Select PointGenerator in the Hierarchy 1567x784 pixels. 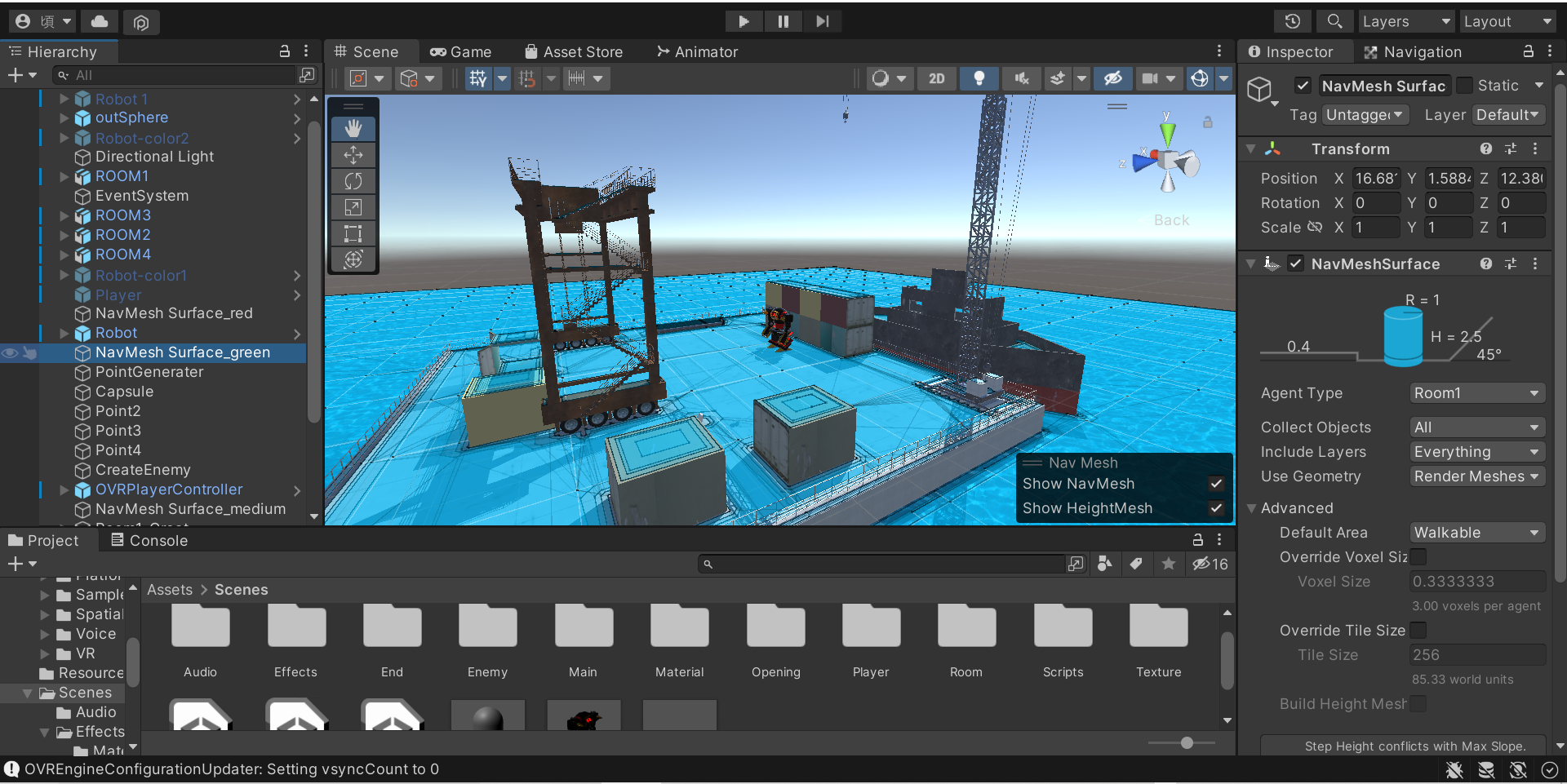(149, 372)
